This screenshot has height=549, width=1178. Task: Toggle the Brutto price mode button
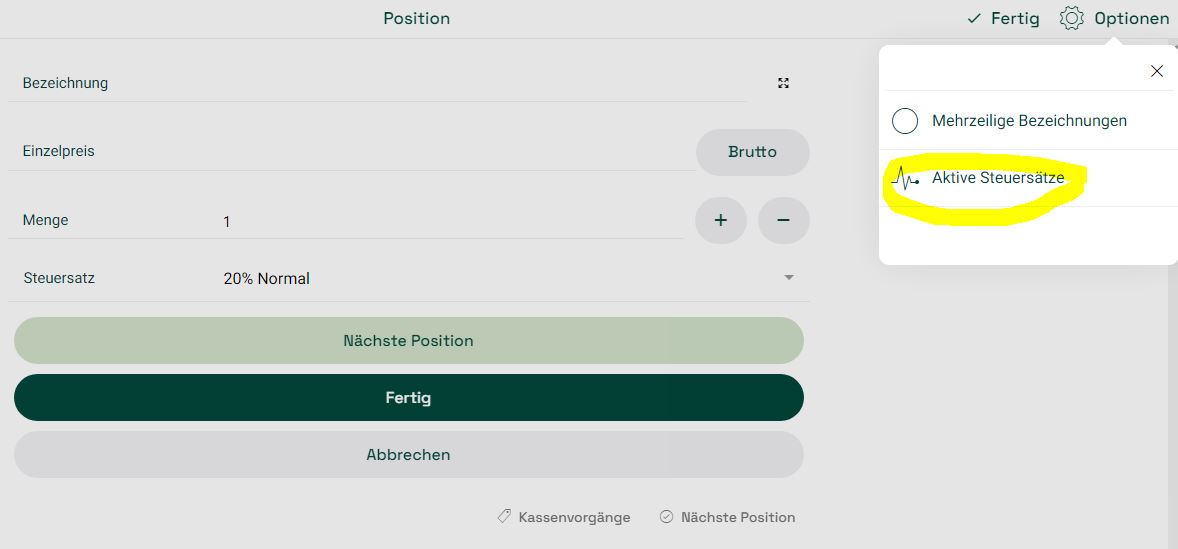(753, 152)
